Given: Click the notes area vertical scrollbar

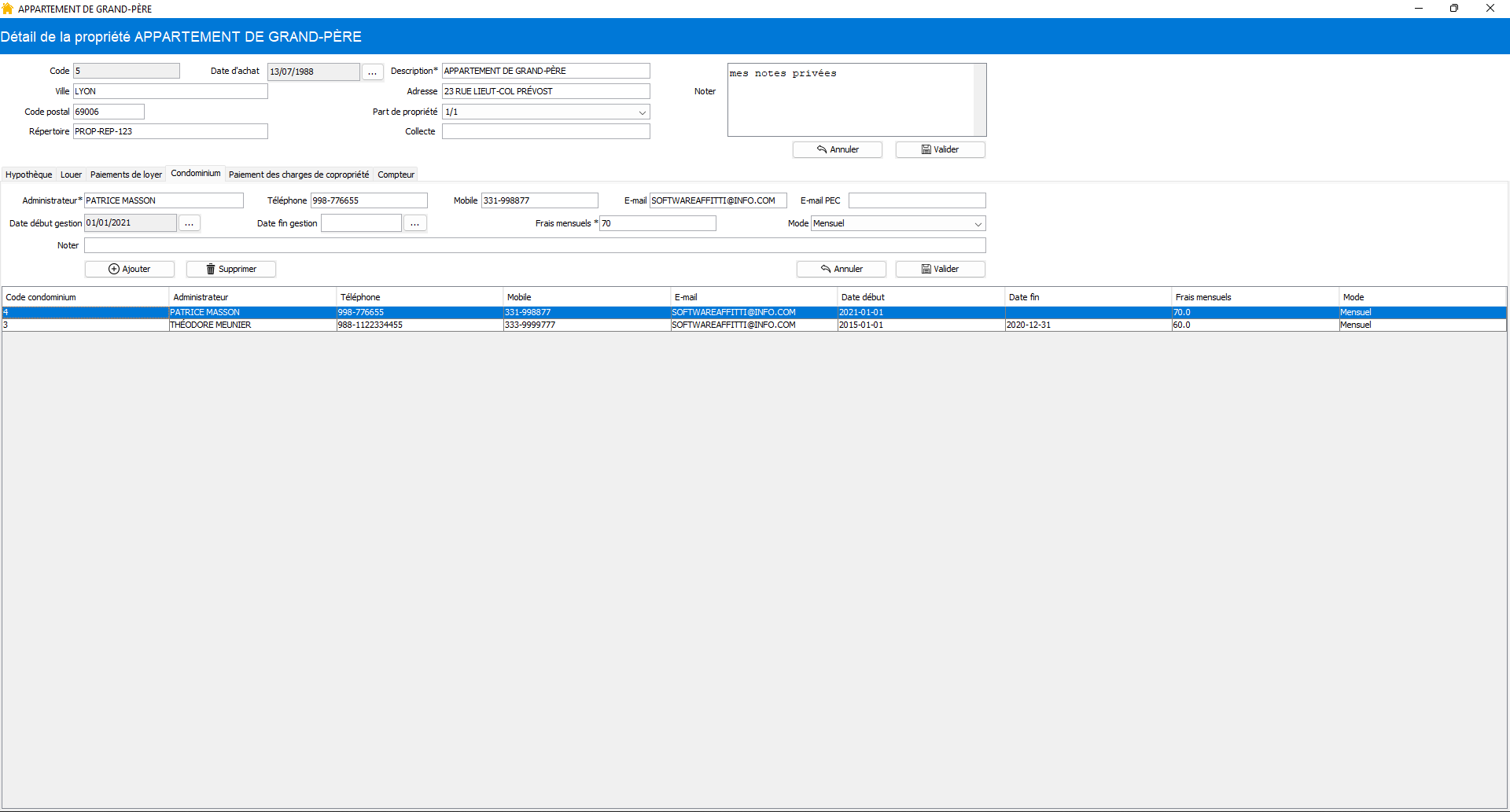Looking at the screenshot, I should (x=980, y=100).
